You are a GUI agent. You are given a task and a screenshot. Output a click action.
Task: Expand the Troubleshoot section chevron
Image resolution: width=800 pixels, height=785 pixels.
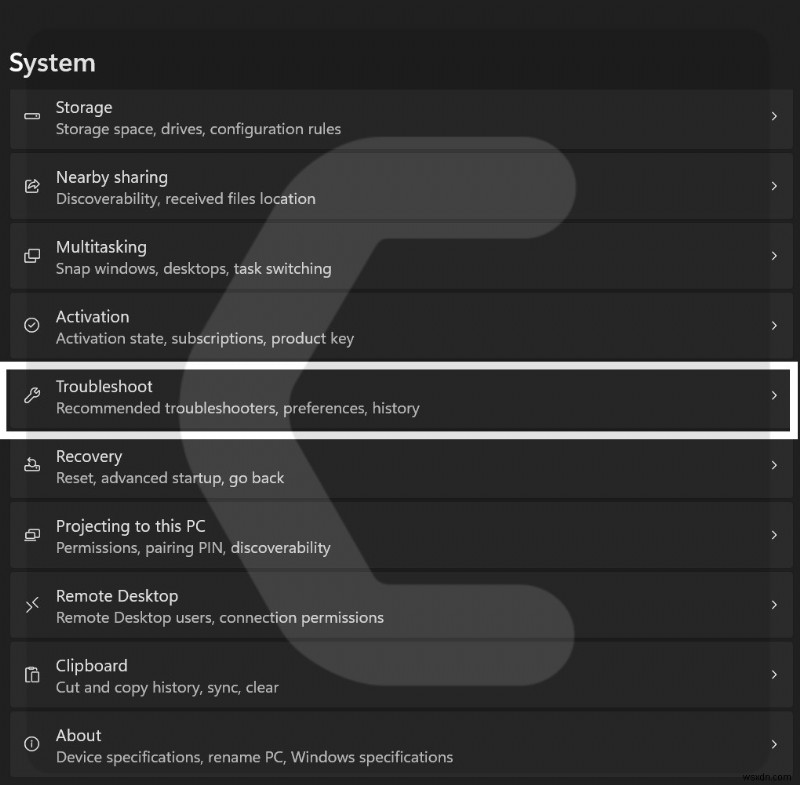click(775, 396)
